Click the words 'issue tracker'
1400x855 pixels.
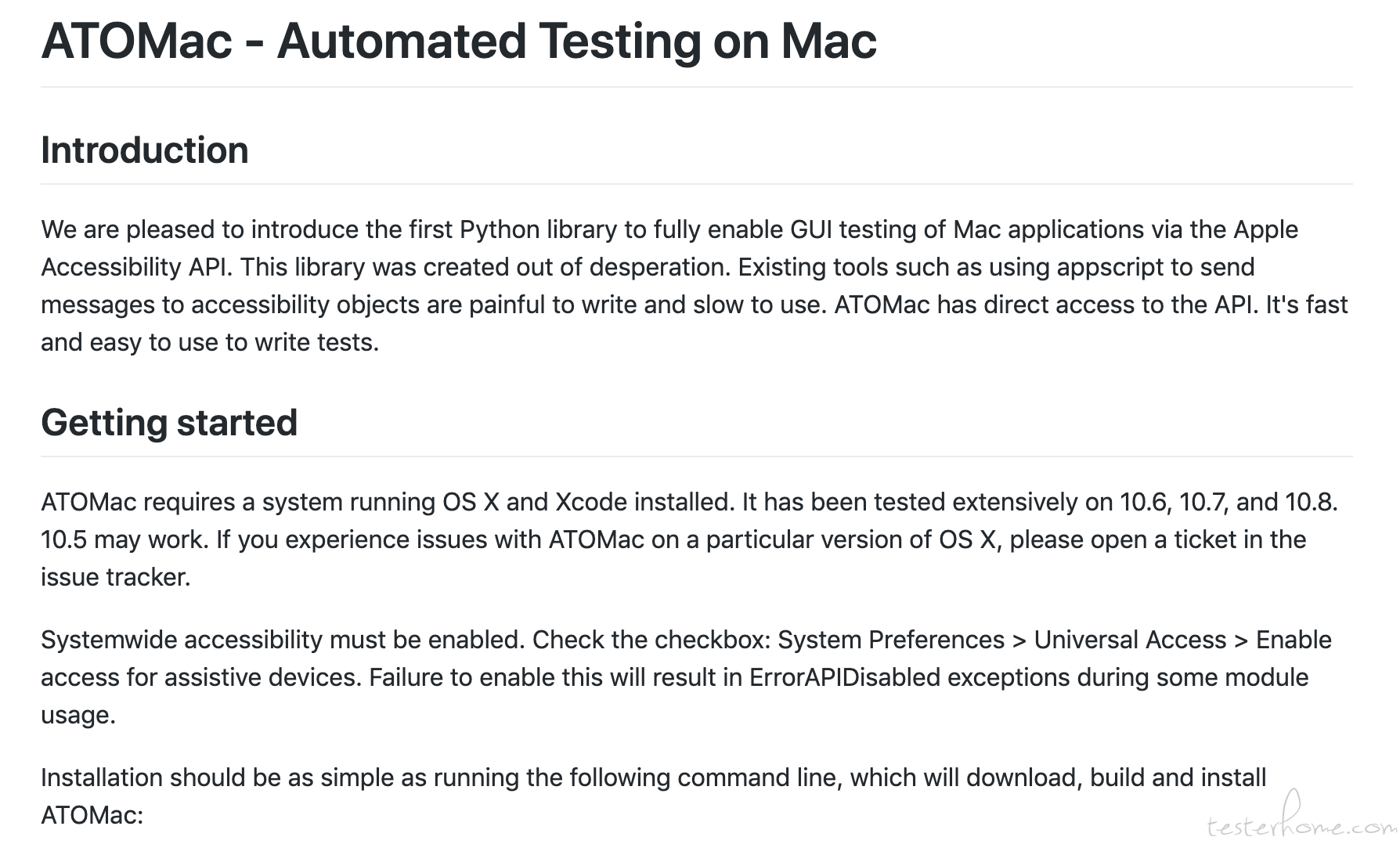click(114, 577)
